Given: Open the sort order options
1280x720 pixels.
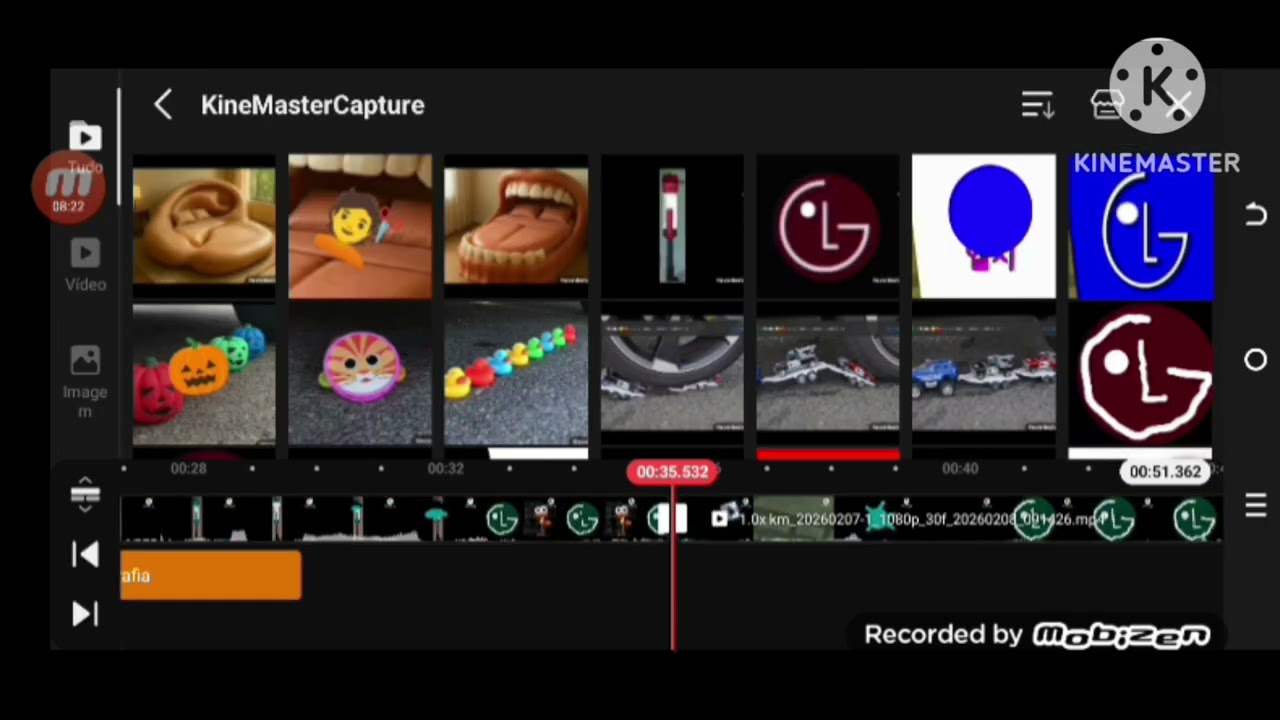Looking at the screenshot, I should (1038, 105).
